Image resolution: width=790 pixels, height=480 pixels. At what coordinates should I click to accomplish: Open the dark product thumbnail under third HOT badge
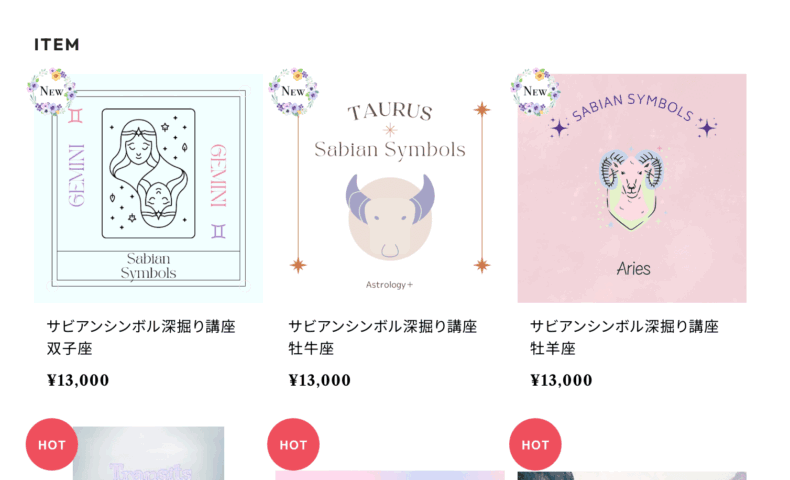pyautogui.click(x=632, y=475)
